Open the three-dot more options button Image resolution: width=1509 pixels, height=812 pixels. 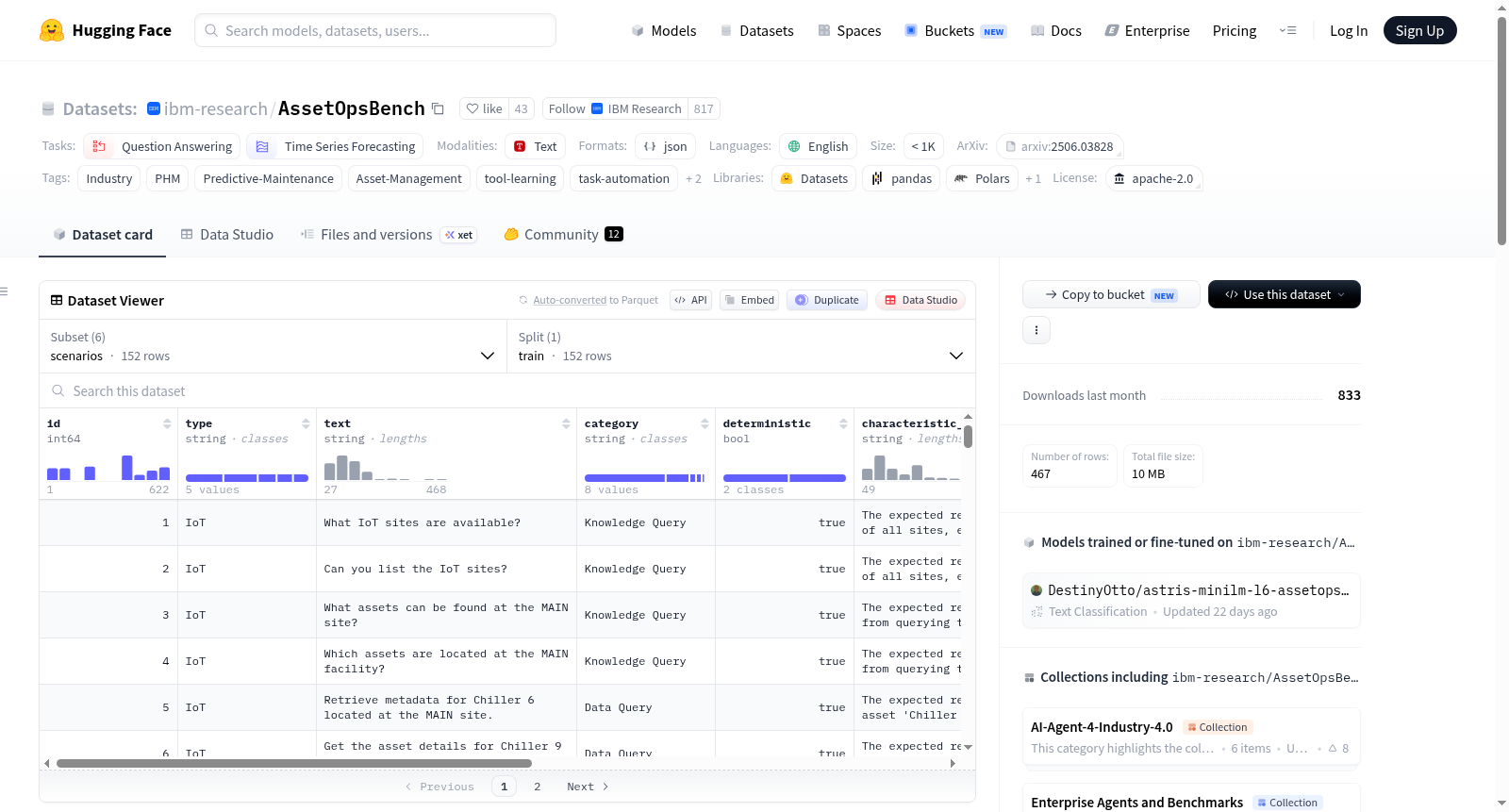pyautogui.click(x=1036, y=330)
